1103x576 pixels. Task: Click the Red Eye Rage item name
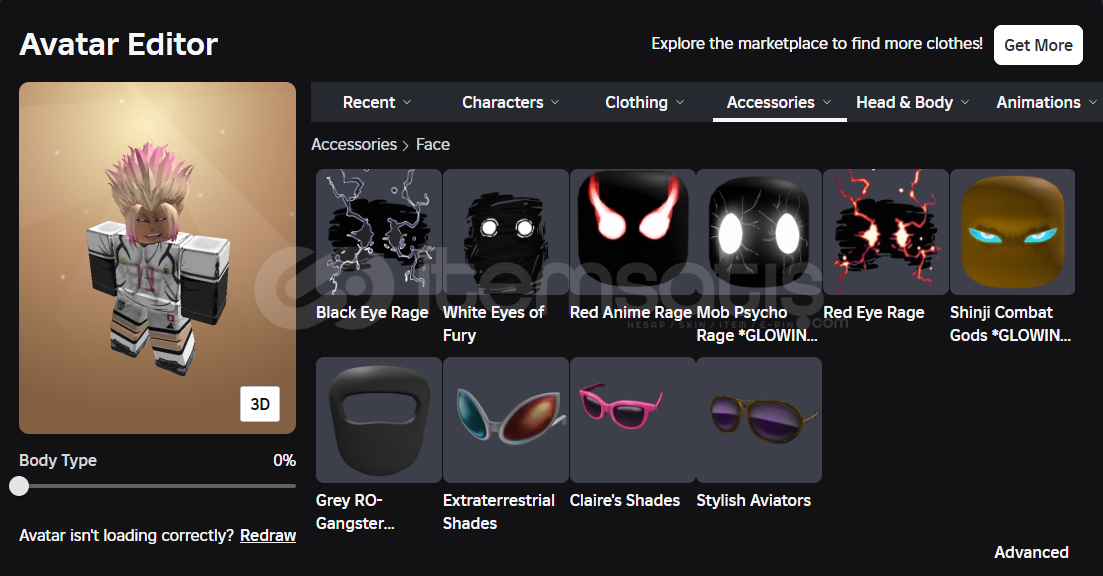point(874,312)
